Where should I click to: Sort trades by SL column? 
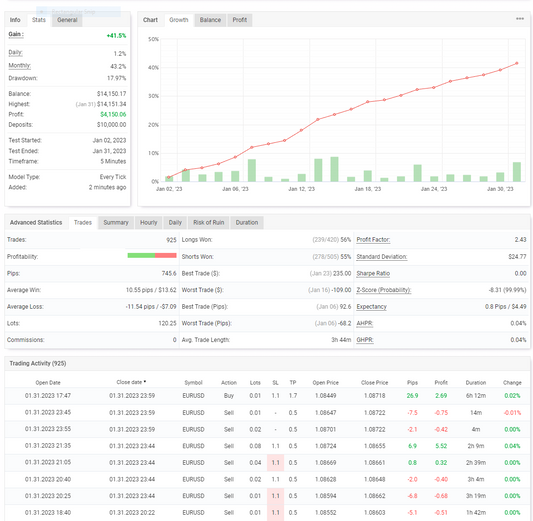coord(275,383)
